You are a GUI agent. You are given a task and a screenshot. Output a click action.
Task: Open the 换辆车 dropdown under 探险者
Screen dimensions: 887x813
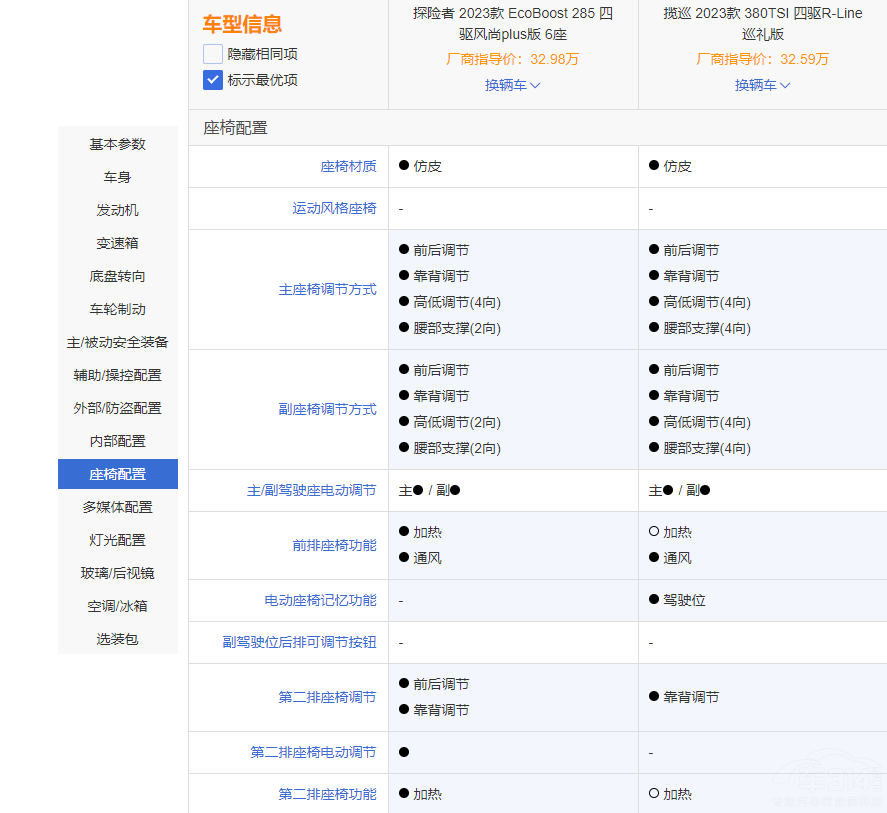[511, 86]
